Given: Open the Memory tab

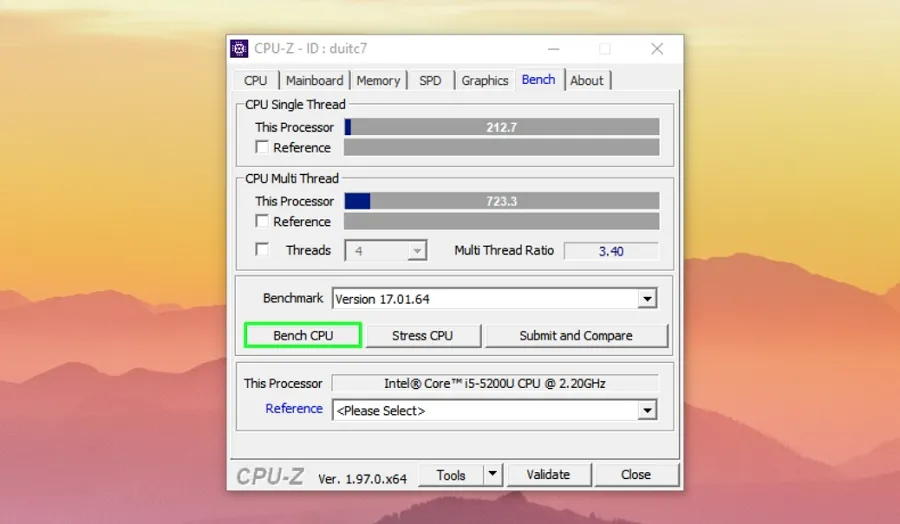Looking at the screenshot, I should 378,80.
